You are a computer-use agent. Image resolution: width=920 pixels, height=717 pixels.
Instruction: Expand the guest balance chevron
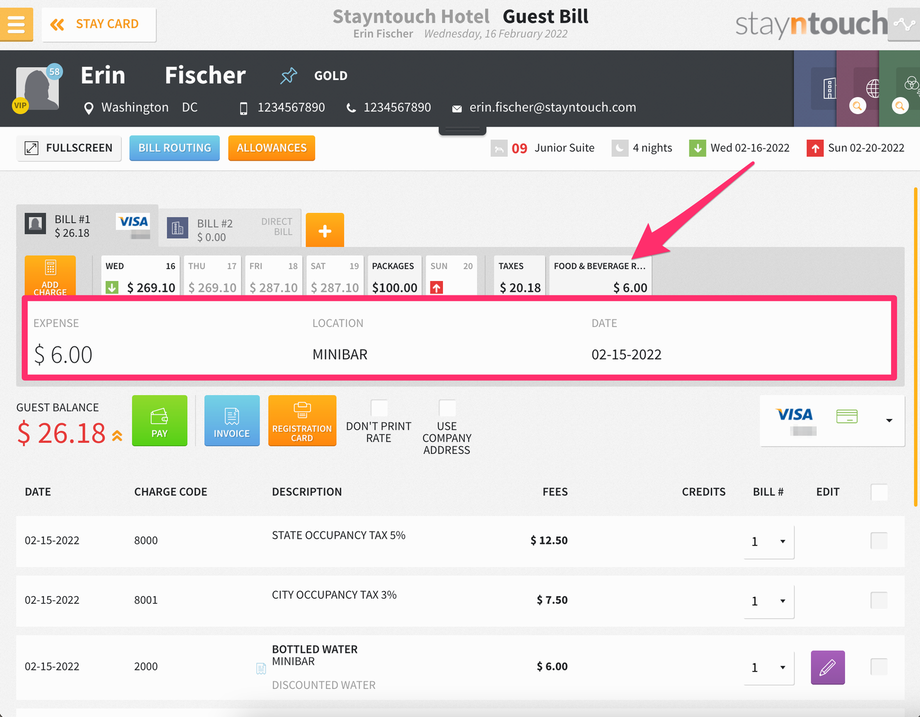[117, 435]
